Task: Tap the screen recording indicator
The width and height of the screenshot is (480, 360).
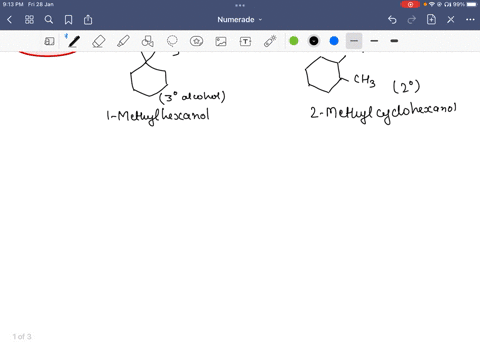Action: (410, 4)
